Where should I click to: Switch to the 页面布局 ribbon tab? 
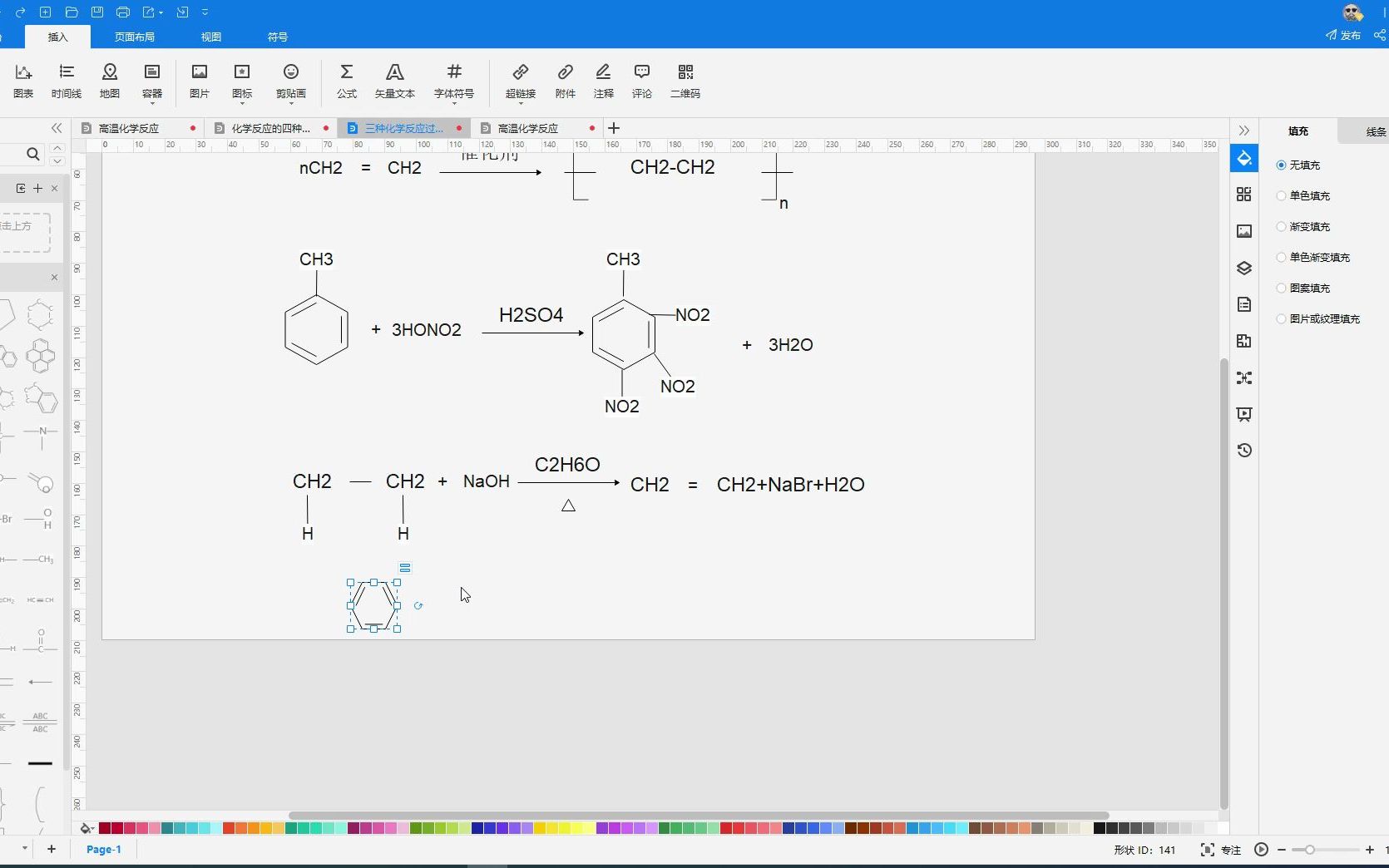click(135, 37)
